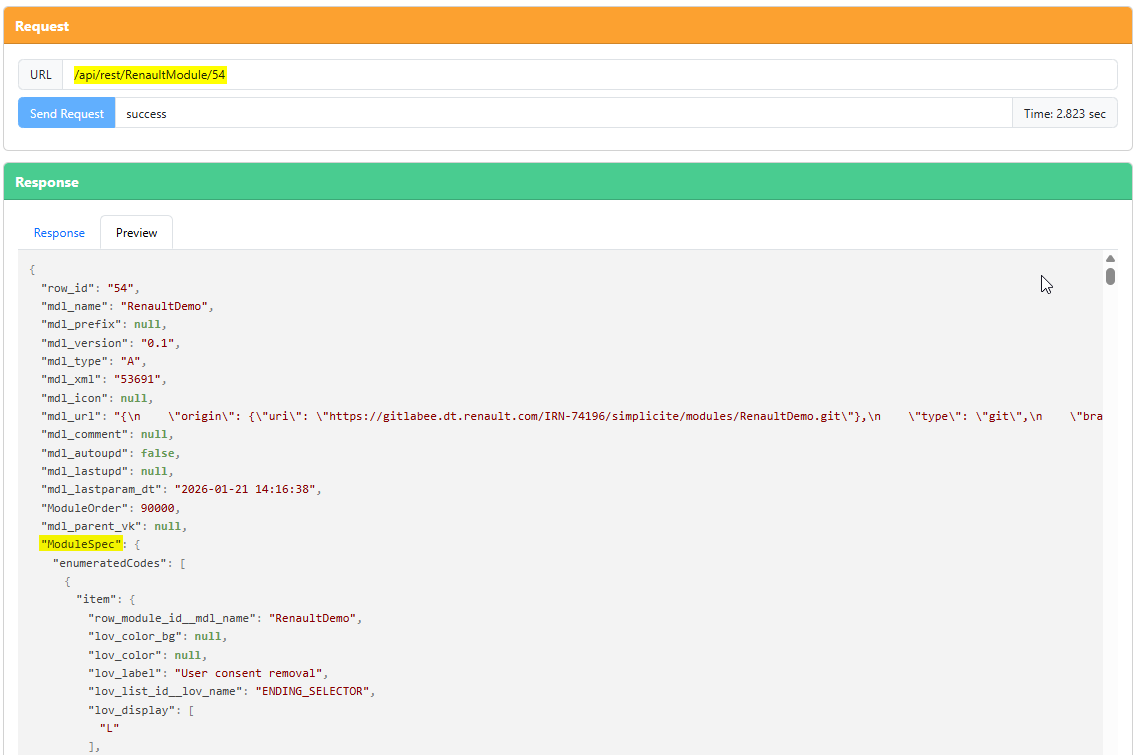Select the Preview tab
Image resolution: width=1143 pixels, height=755 pixels.
tap(136, 233)
